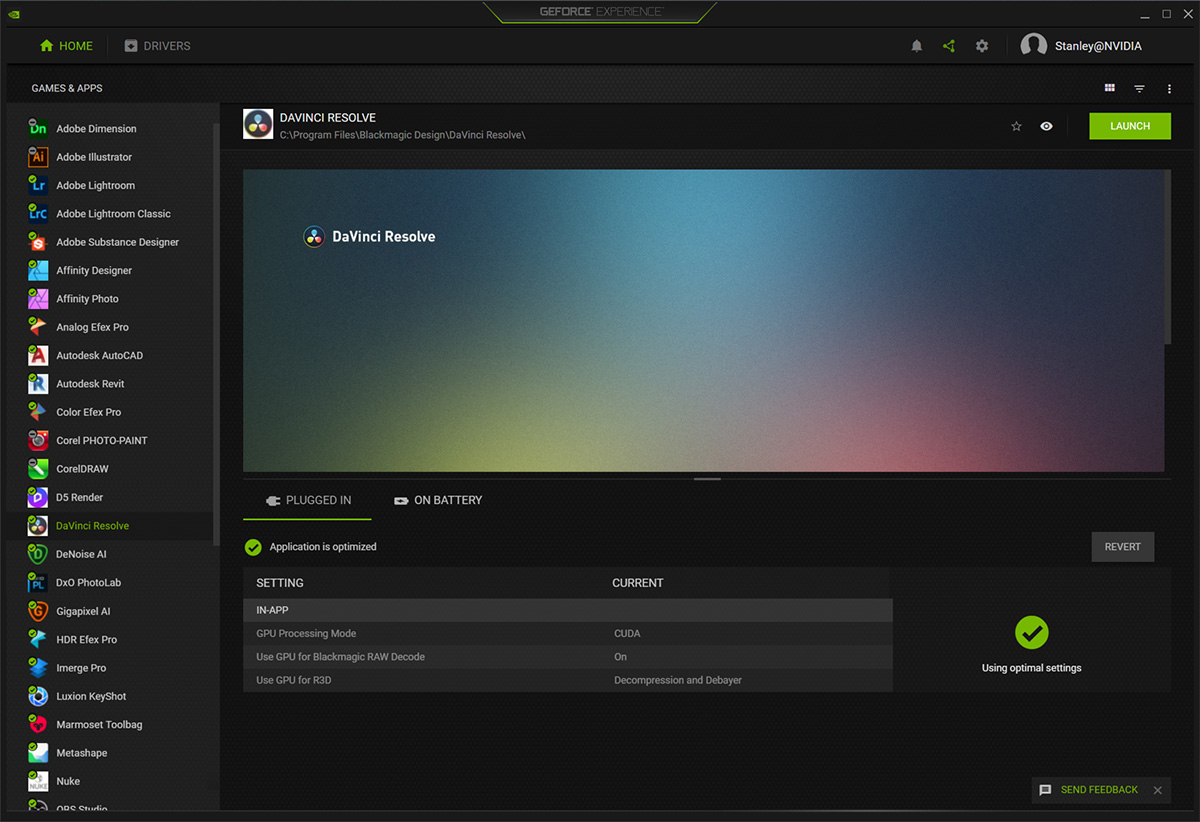Click the games list scrollbar

pyautogui.click(x=216, y=334)
